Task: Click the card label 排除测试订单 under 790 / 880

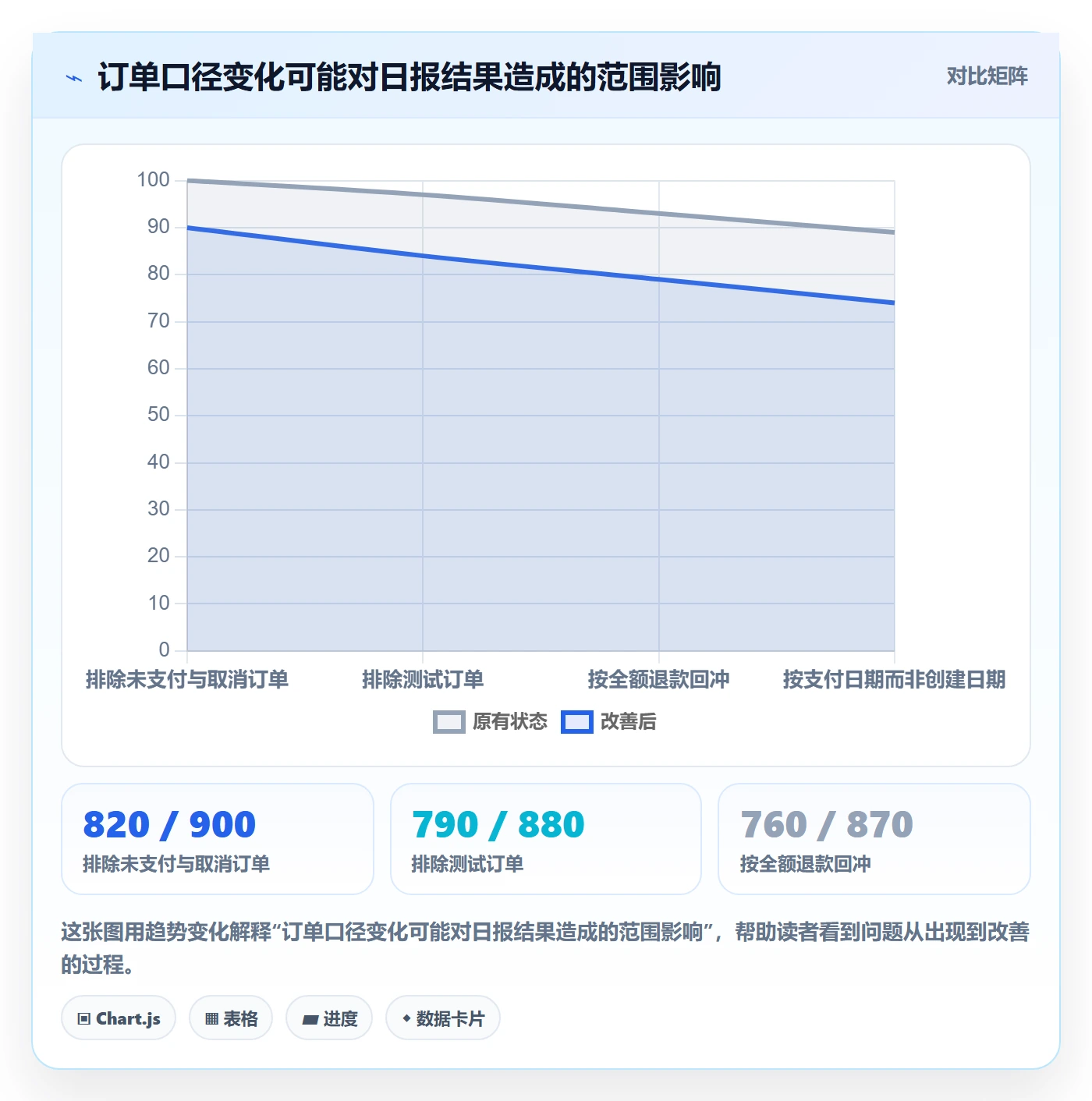Action: point(467,864)
